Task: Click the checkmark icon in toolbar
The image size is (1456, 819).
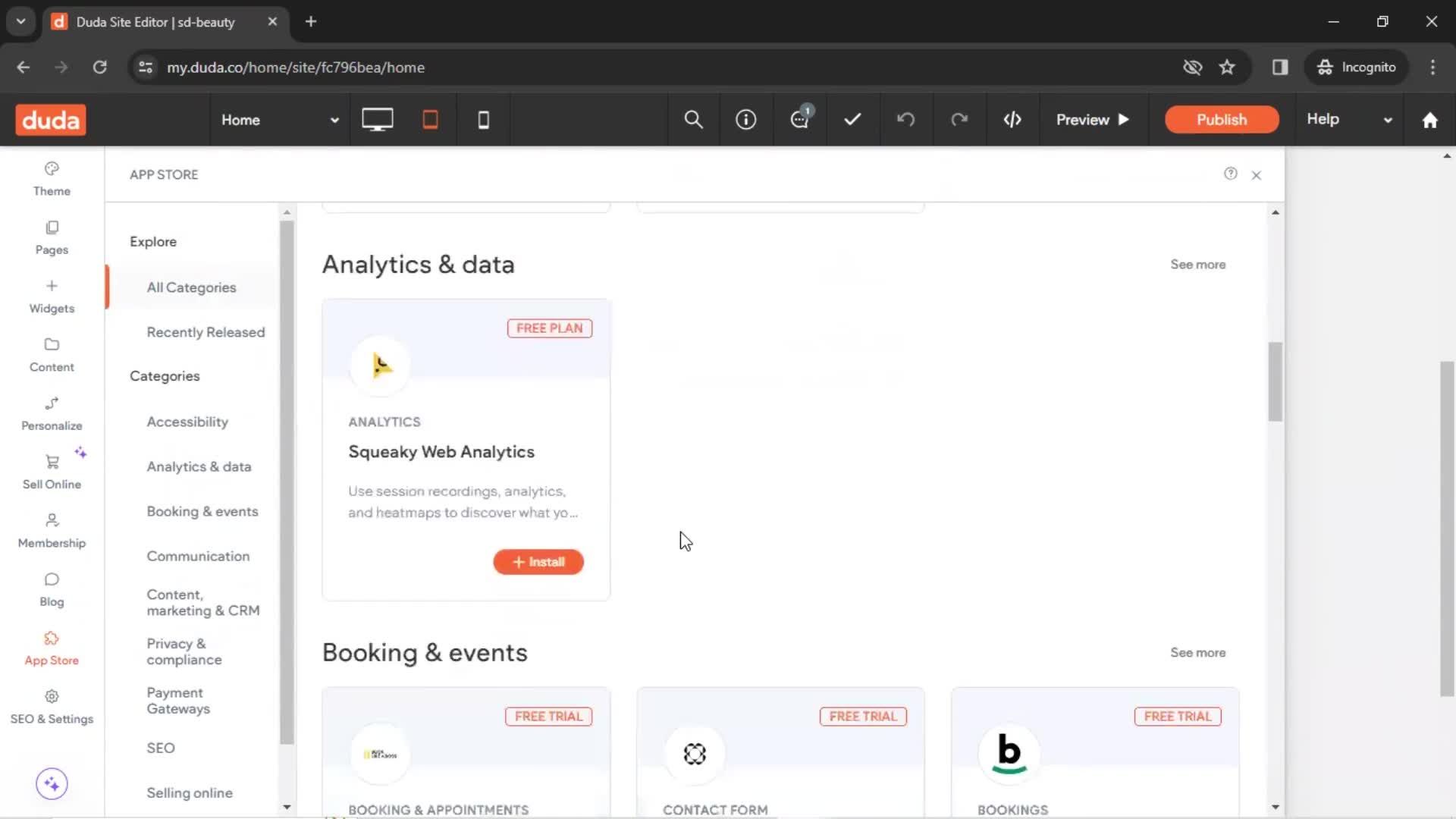Action: (852, 120)
